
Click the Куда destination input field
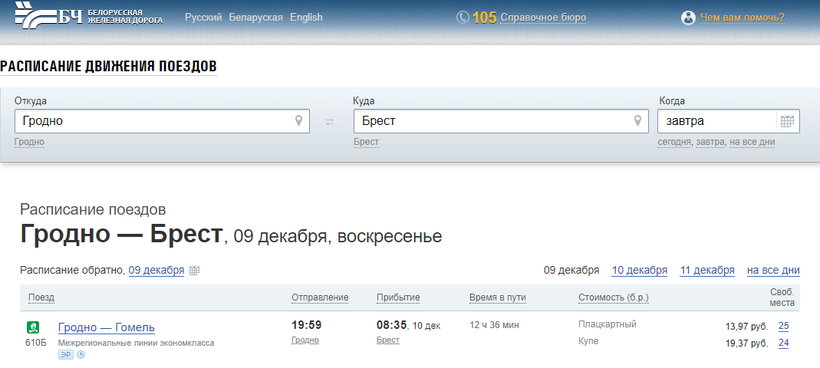501,121
